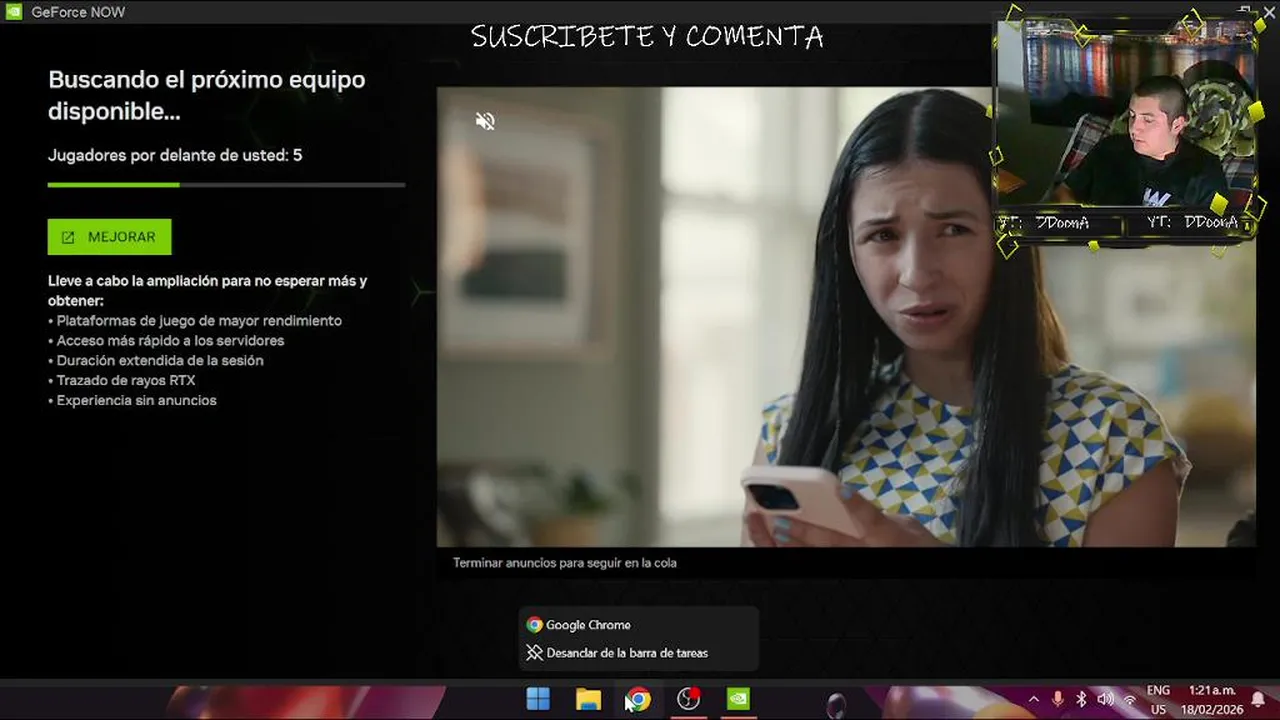The width and height of the screenshot is (1280, 720).
Task: Open the Bluetooth tray icon
Action: coord(1081,699)
